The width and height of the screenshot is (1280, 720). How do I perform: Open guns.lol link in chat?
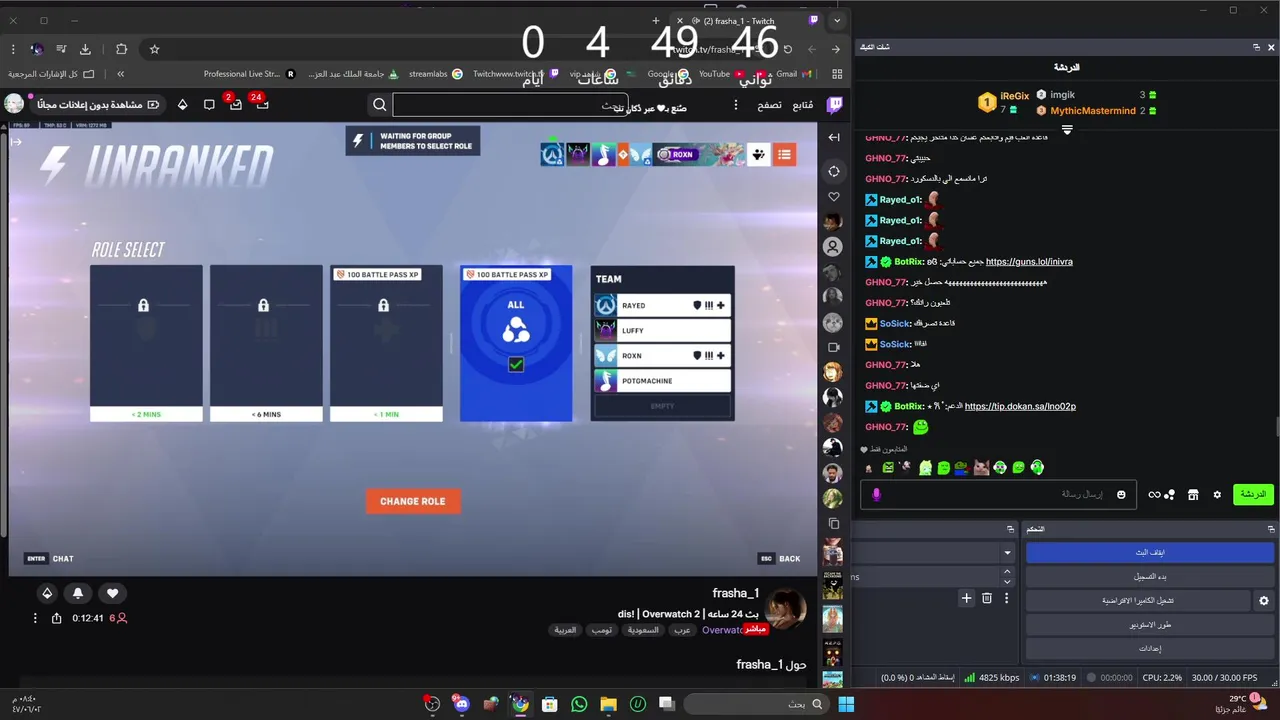1029,262
